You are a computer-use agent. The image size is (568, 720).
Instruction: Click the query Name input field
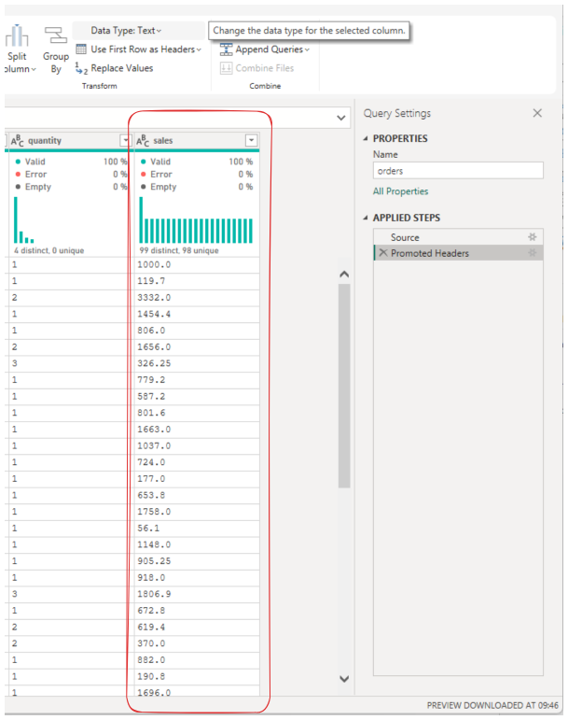point(458,170)
